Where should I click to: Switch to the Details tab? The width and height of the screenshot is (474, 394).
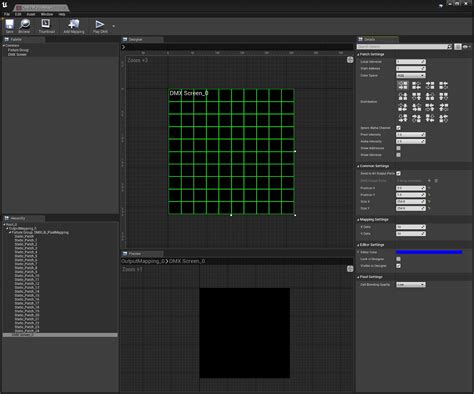[x=377, y=39]
